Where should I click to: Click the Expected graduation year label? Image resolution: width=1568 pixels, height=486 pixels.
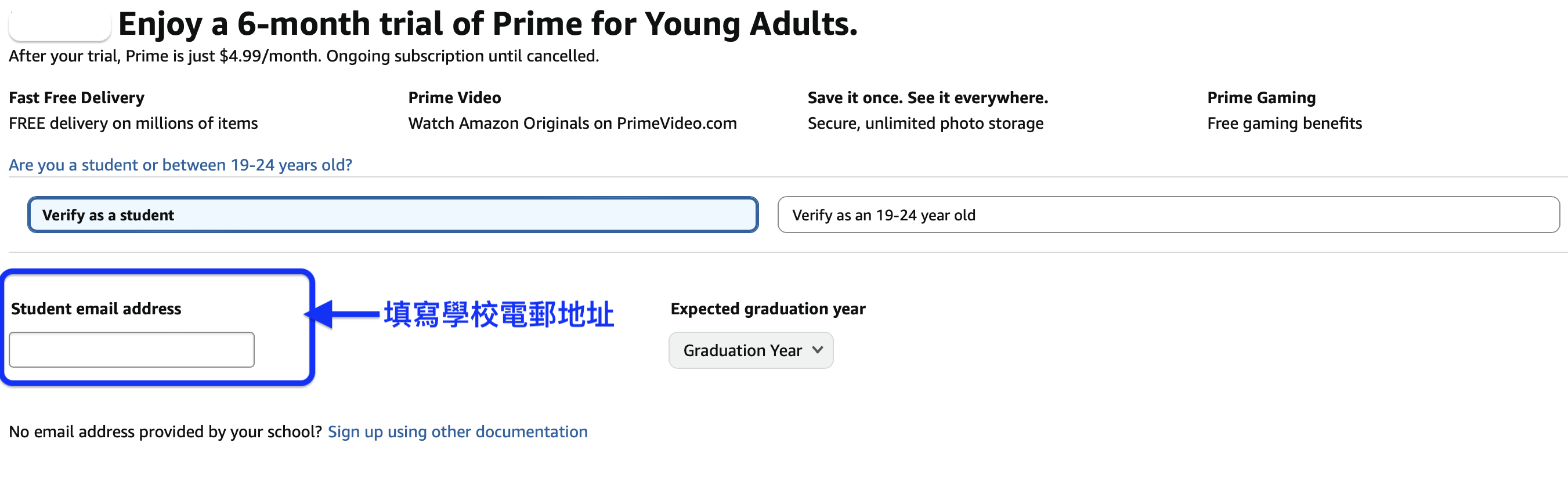pyautogui.click(x=768, y=309)
